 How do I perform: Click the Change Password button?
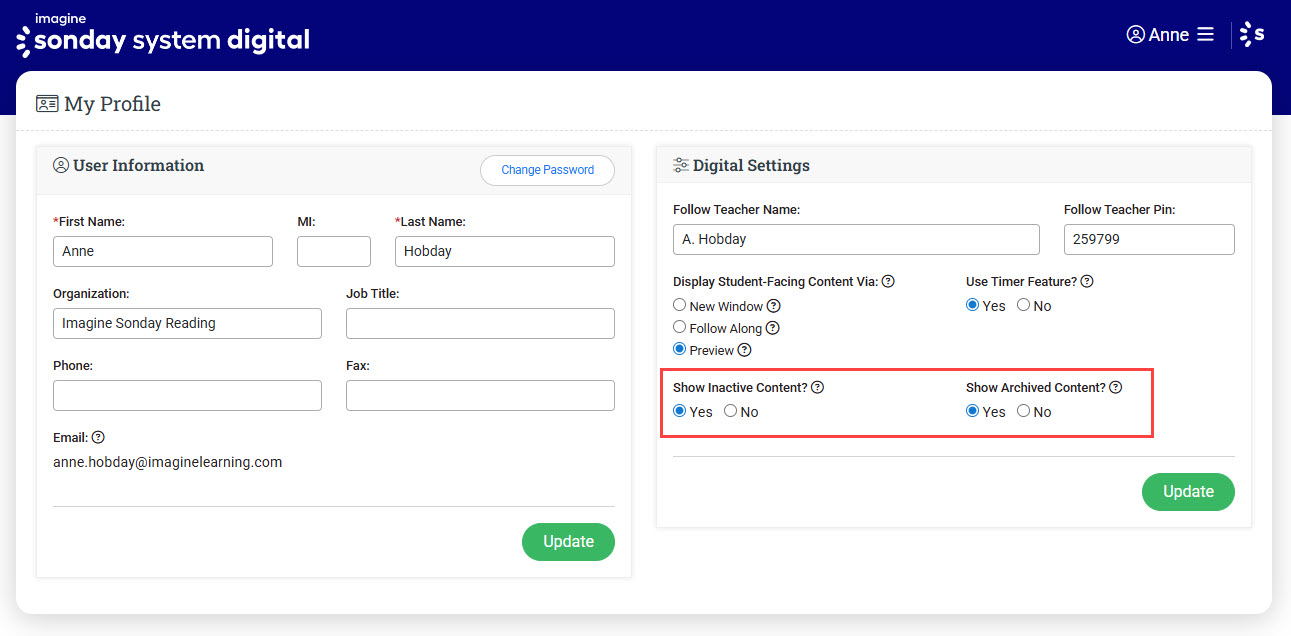[x=547, y=170]
